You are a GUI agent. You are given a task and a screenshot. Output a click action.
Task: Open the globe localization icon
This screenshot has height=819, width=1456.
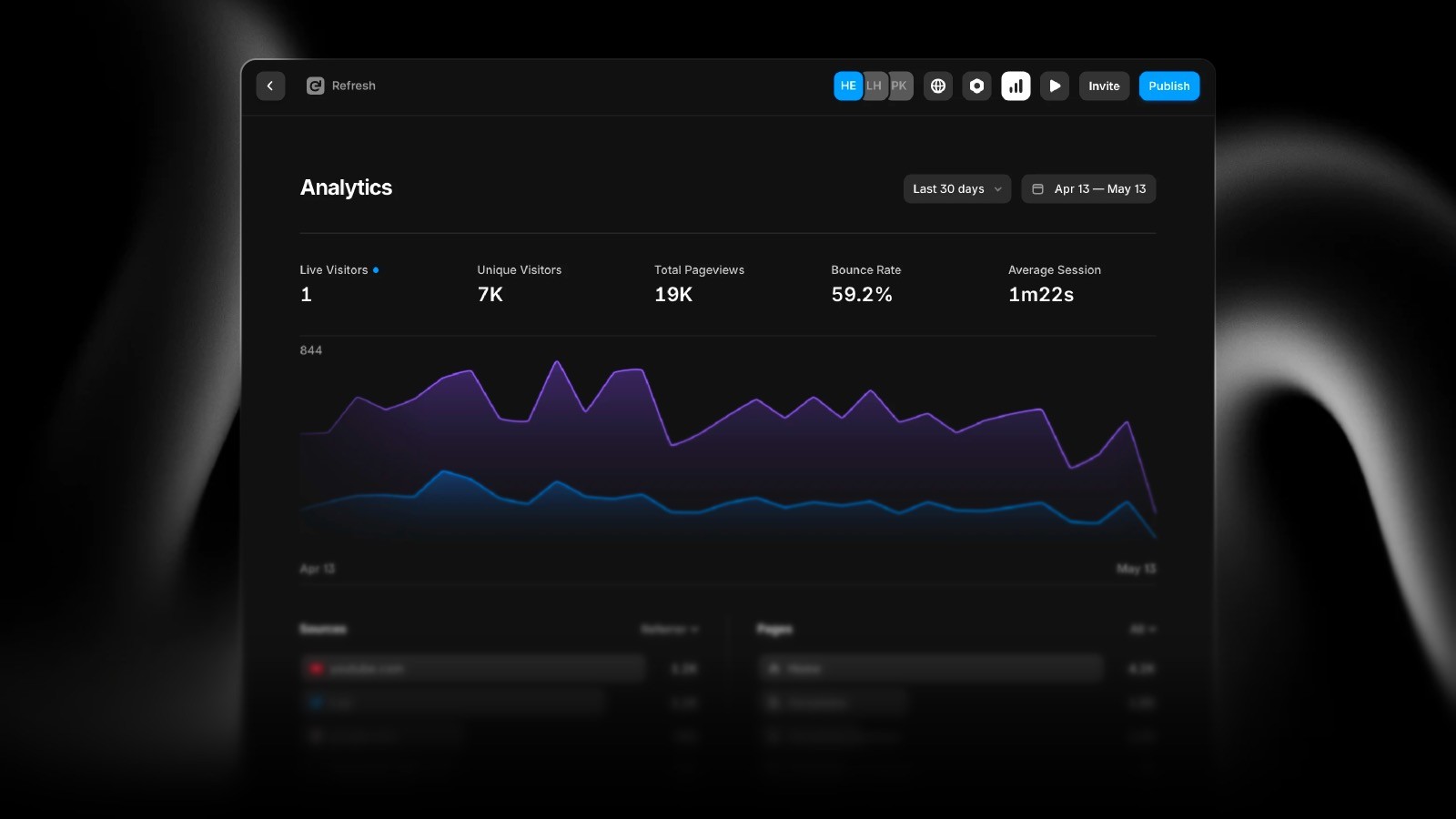[938, 86]
